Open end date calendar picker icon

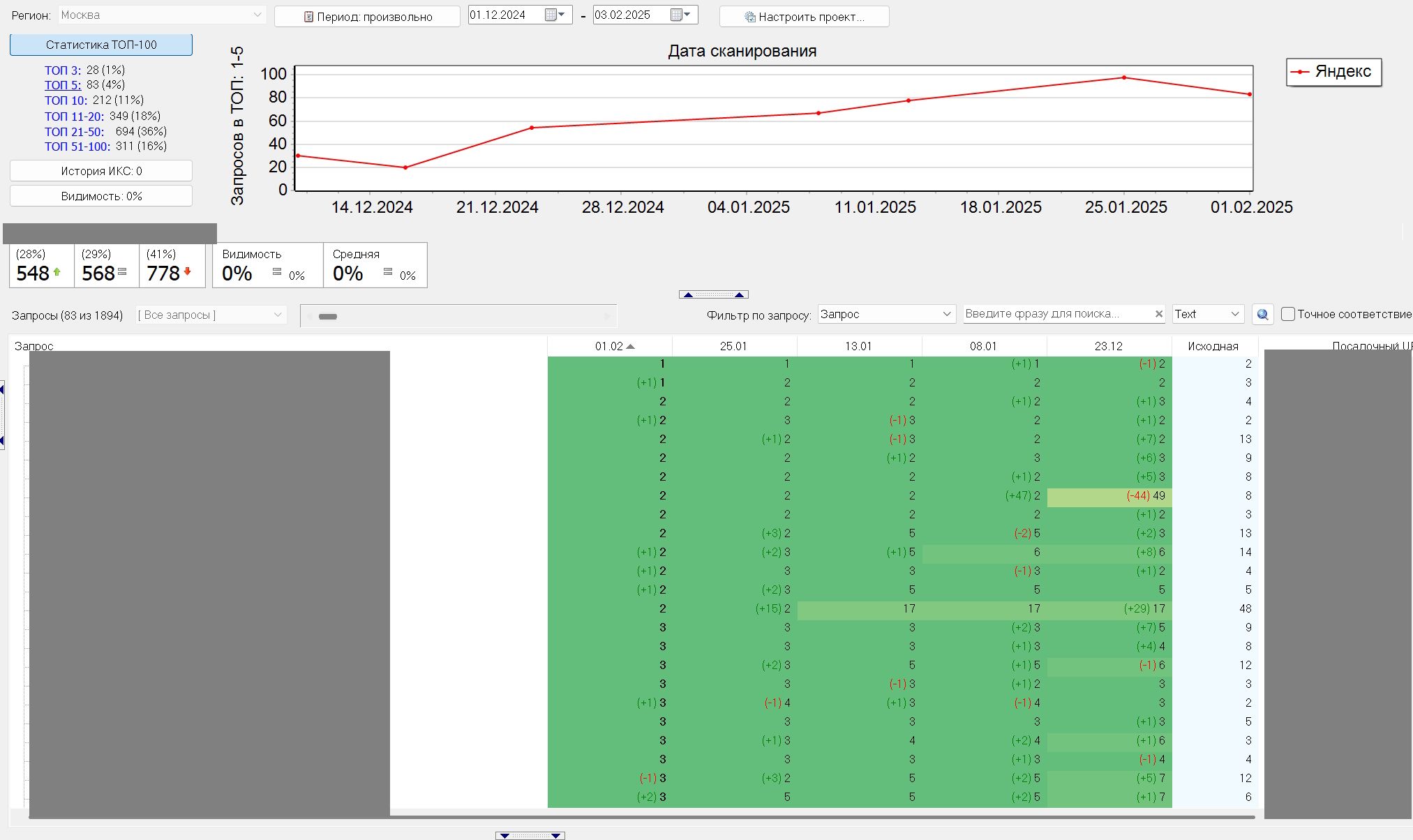[676, 15]
